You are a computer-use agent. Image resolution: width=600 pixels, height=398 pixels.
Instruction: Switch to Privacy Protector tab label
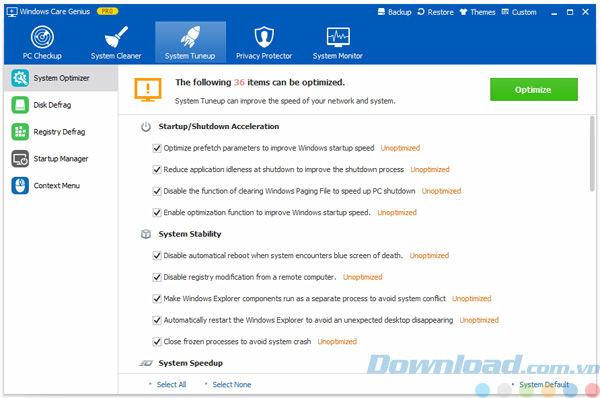264,56
